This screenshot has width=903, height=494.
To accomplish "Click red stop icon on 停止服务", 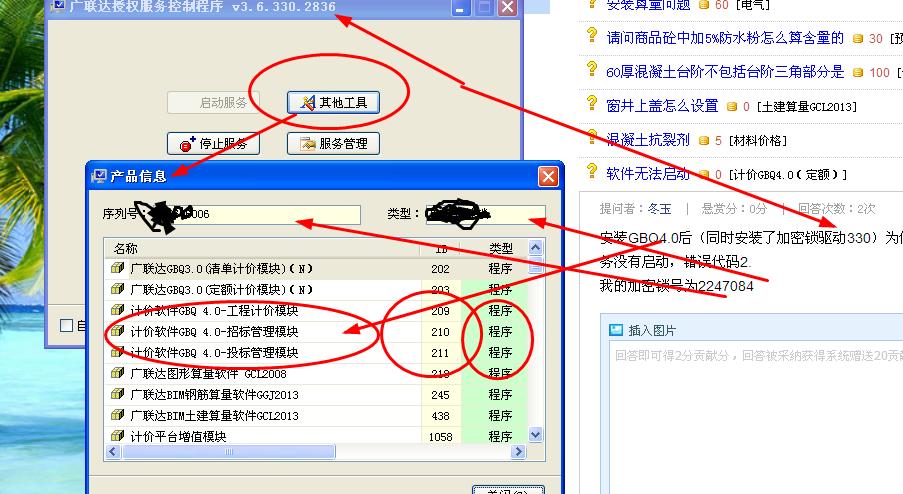I will 187,144.
